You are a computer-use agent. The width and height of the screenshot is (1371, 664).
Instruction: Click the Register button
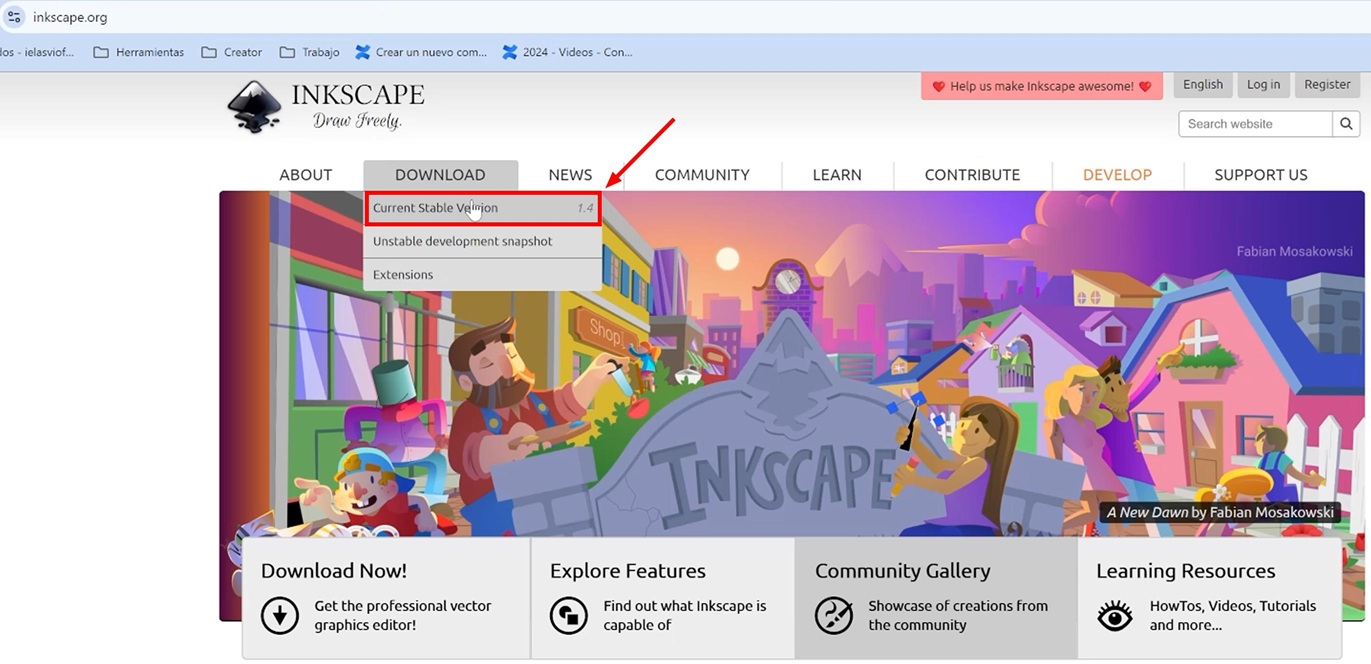click(1327, 84)
